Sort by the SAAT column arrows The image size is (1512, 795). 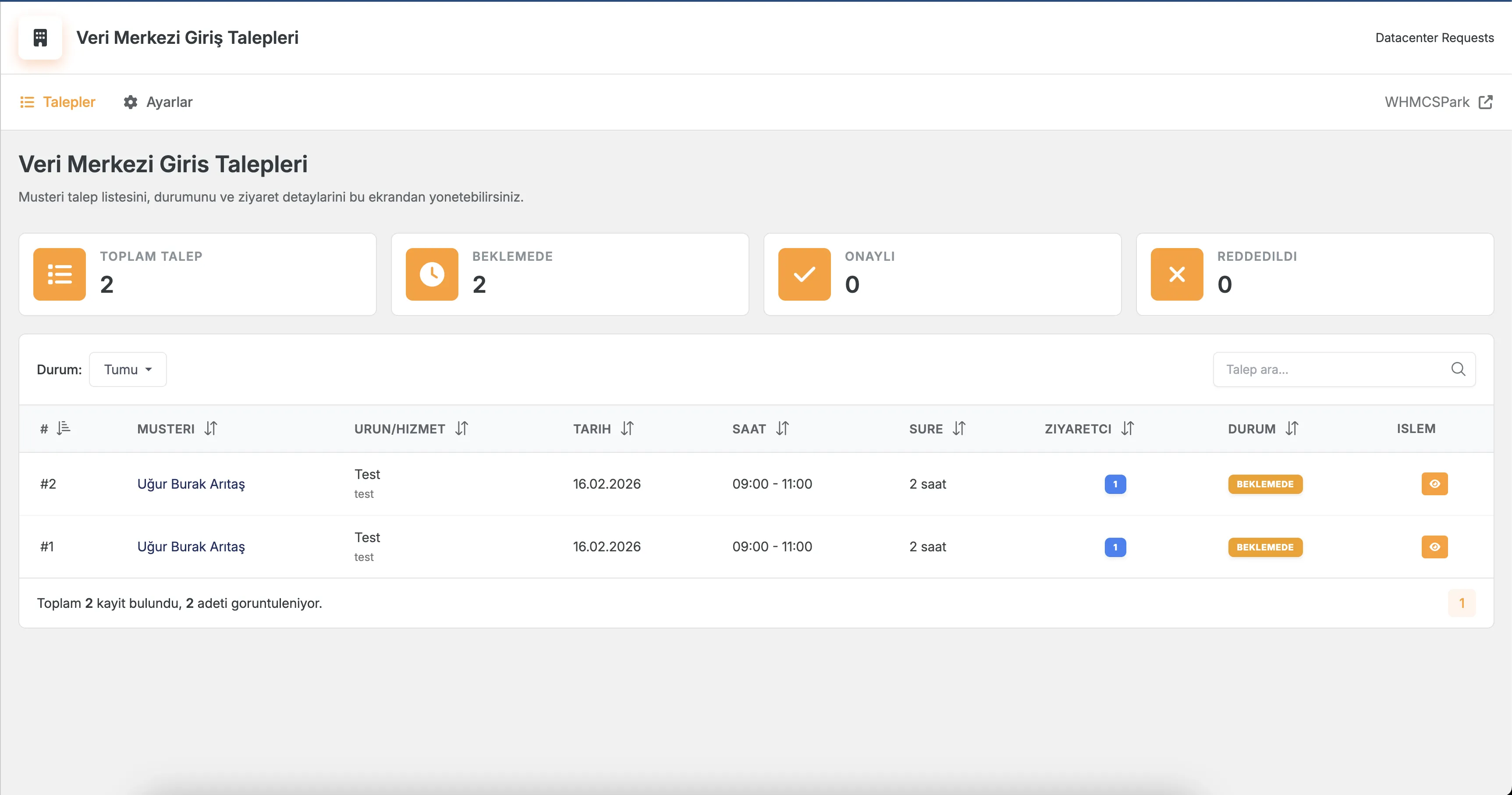[782, 429]
